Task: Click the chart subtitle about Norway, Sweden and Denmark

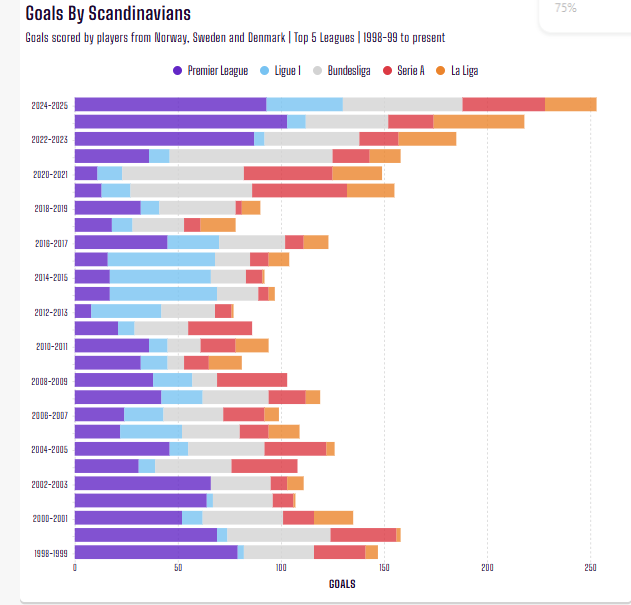Action: coord(235,38)
